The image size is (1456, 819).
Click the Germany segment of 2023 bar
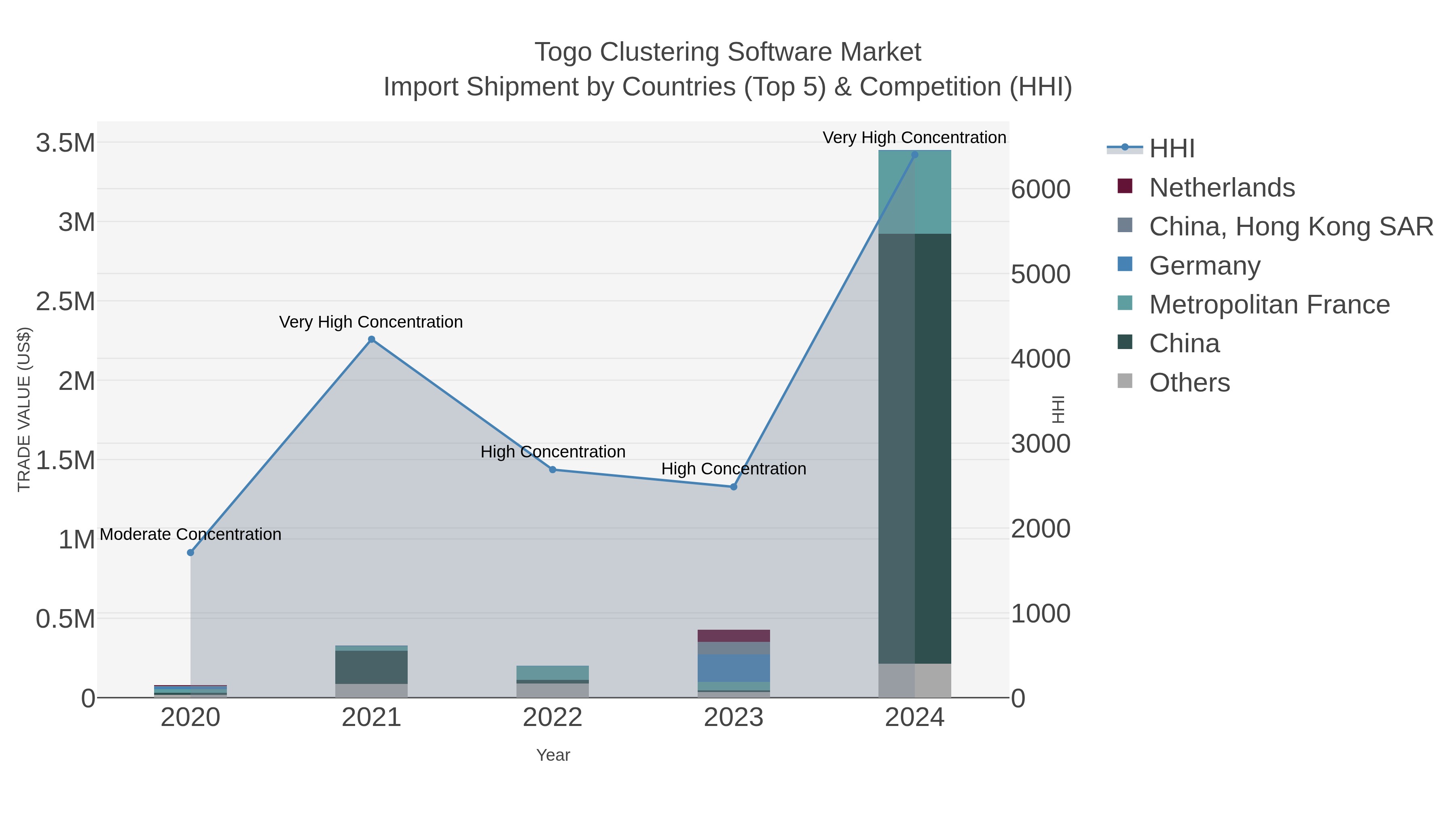pyautogui.click(x=734, y=667)
